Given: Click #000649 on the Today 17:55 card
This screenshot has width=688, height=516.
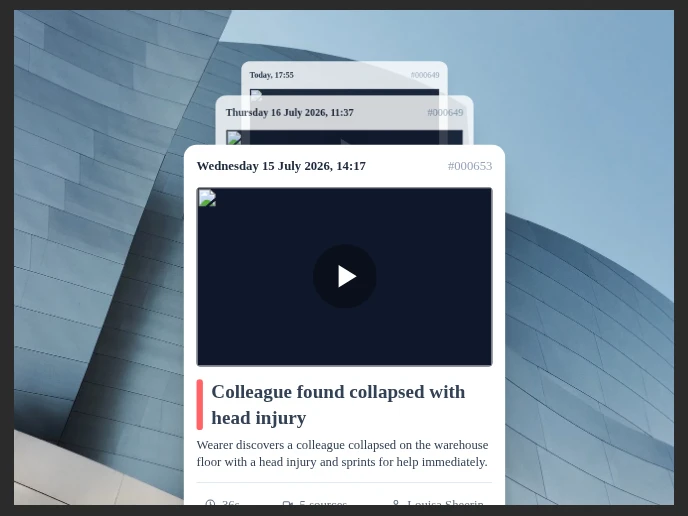Looking at the screenshot, I should click(425, 75).
